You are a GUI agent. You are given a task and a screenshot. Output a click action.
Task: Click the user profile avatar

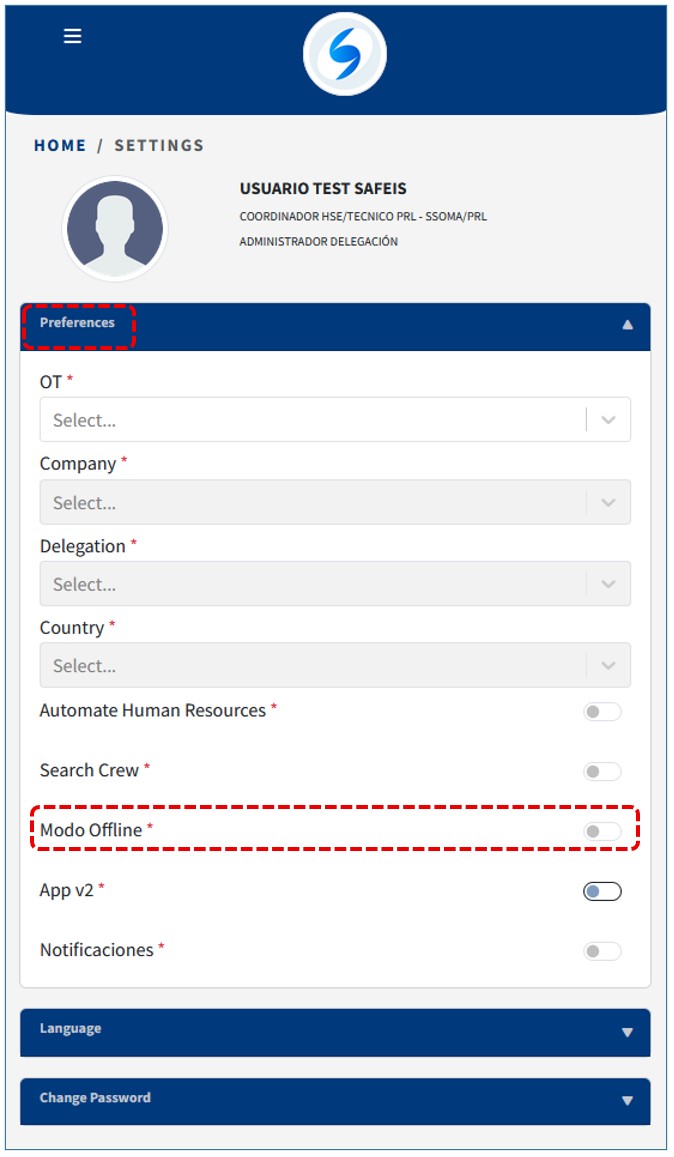(x=115, y=229)
